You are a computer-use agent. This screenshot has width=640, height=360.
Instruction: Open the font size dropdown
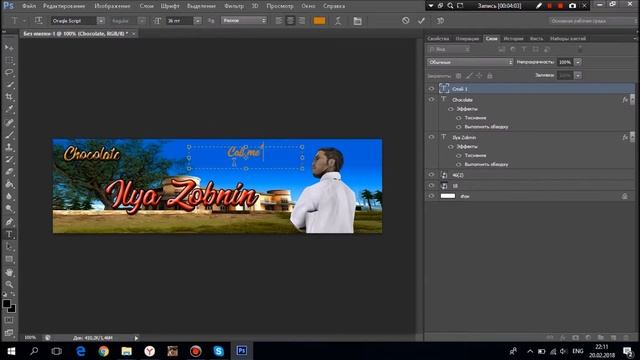(x=198, y=21)
